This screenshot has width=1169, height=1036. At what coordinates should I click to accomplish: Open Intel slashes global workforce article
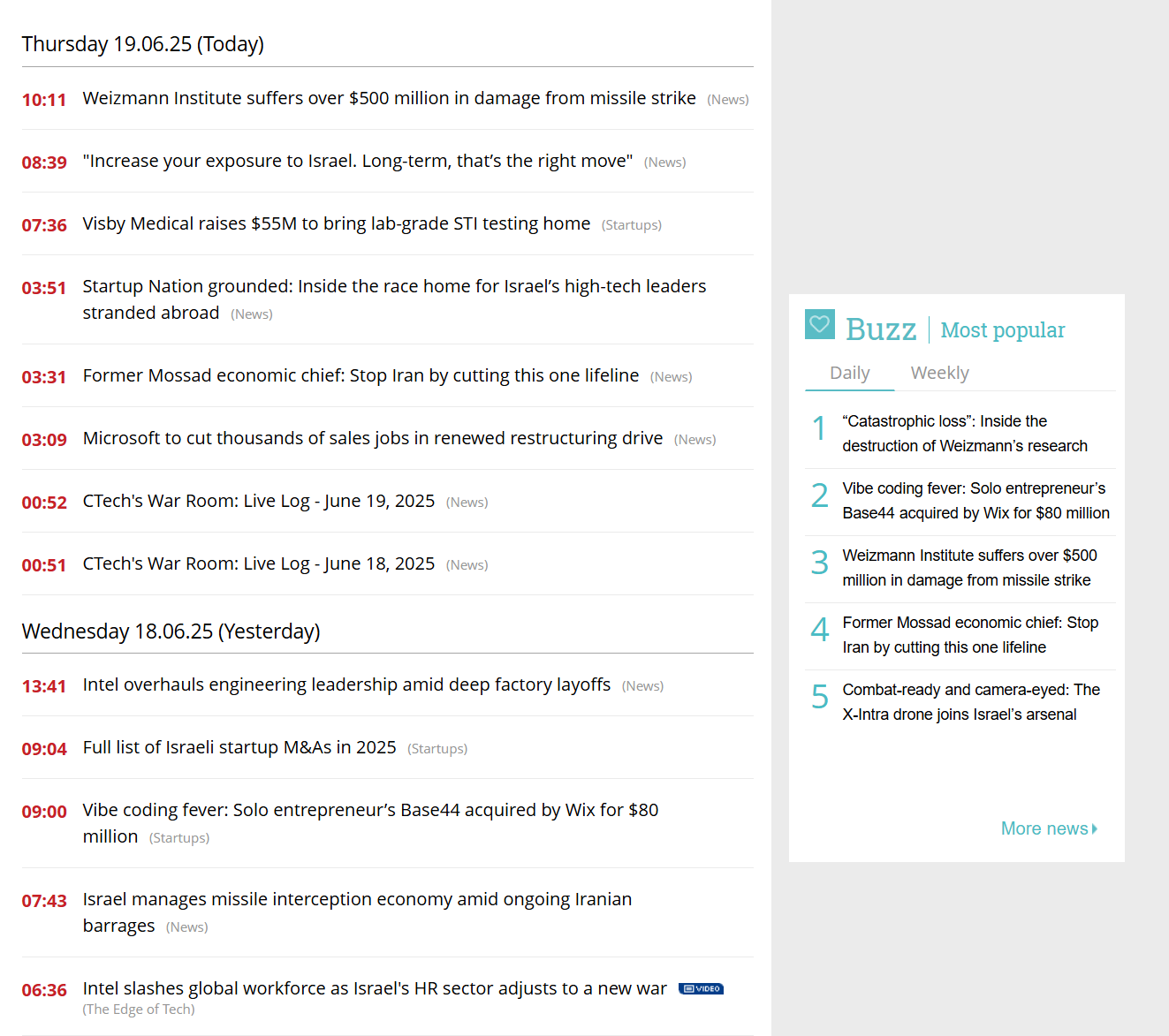[375, 988]
